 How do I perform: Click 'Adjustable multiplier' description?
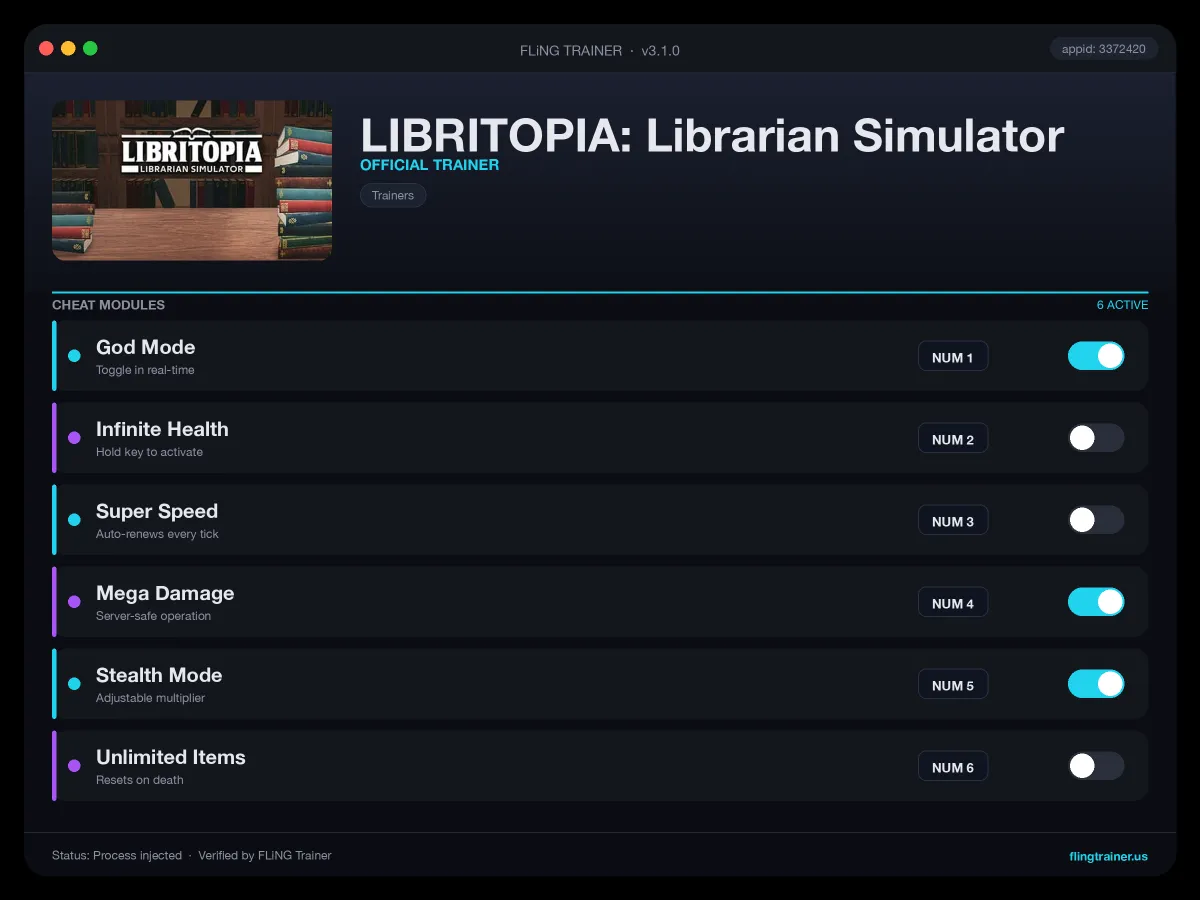pyautogui.click(x=150, y=698)
